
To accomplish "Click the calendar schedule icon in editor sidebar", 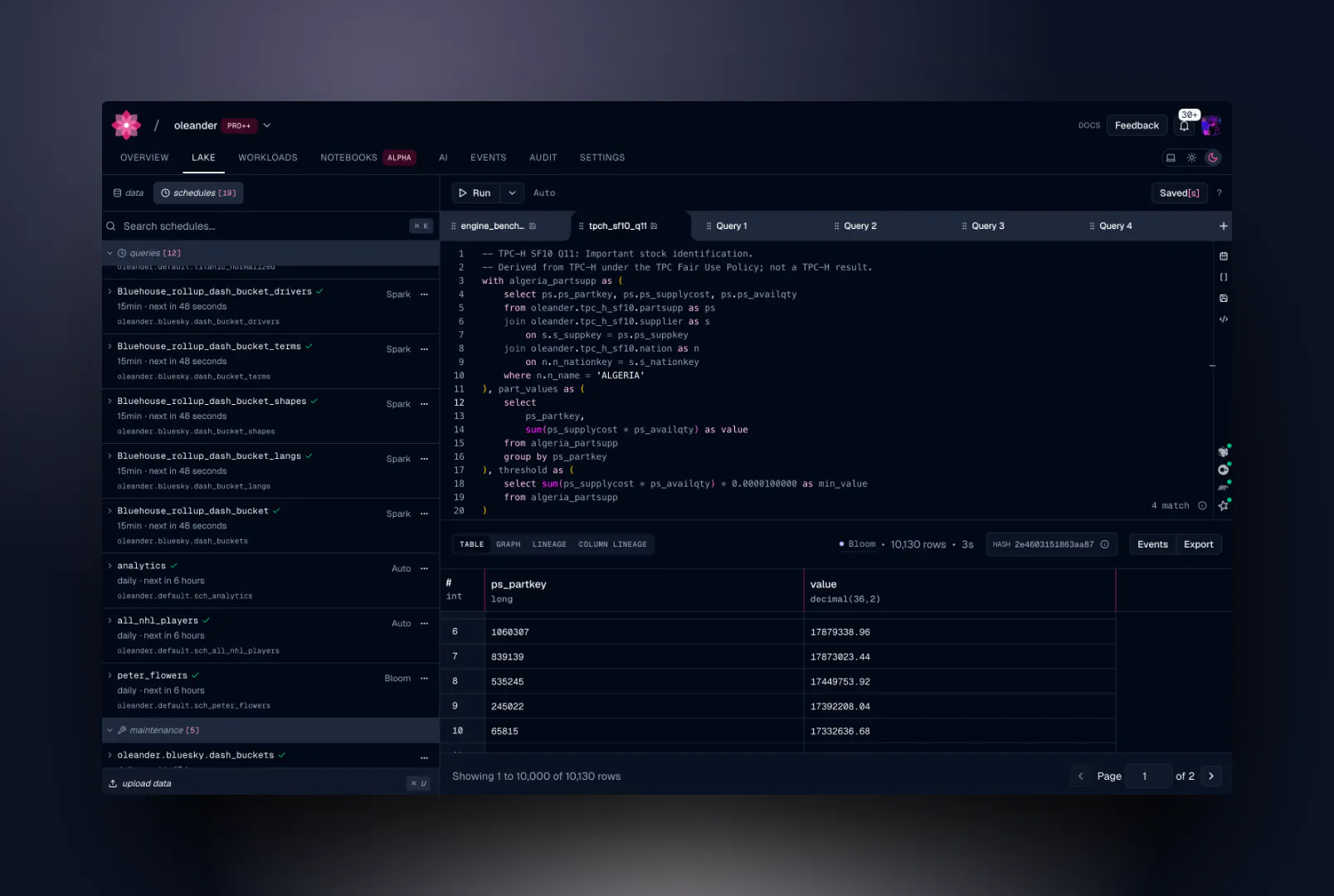I will coord(1223,256).
